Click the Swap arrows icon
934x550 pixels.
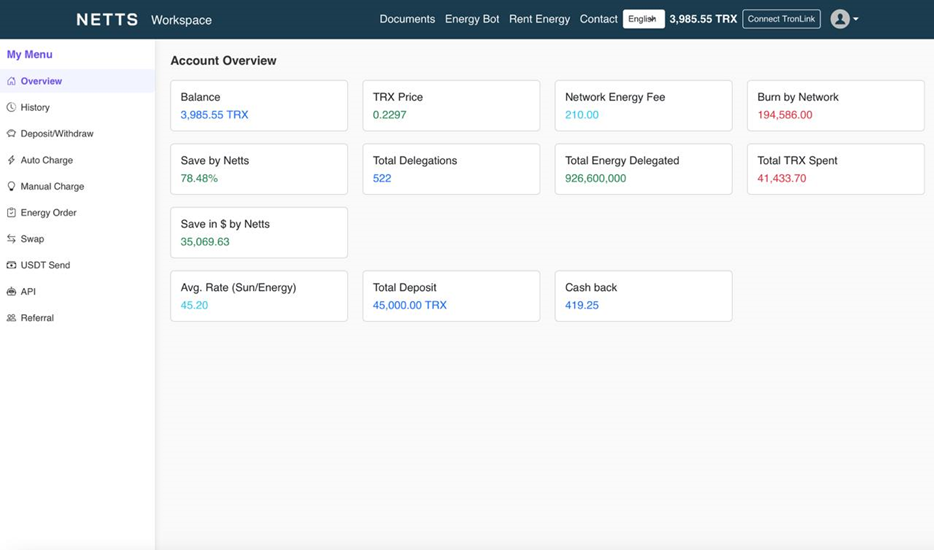click(x=11, y=238)
